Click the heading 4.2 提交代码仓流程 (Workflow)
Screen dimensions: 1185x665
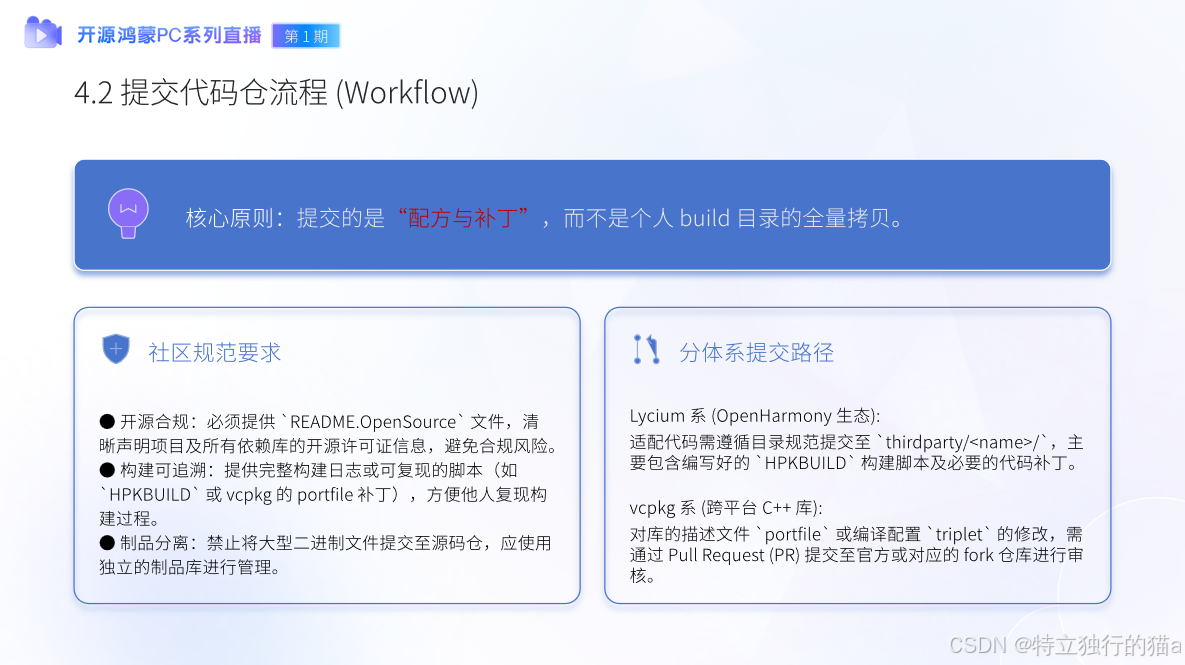coord(277,93)
